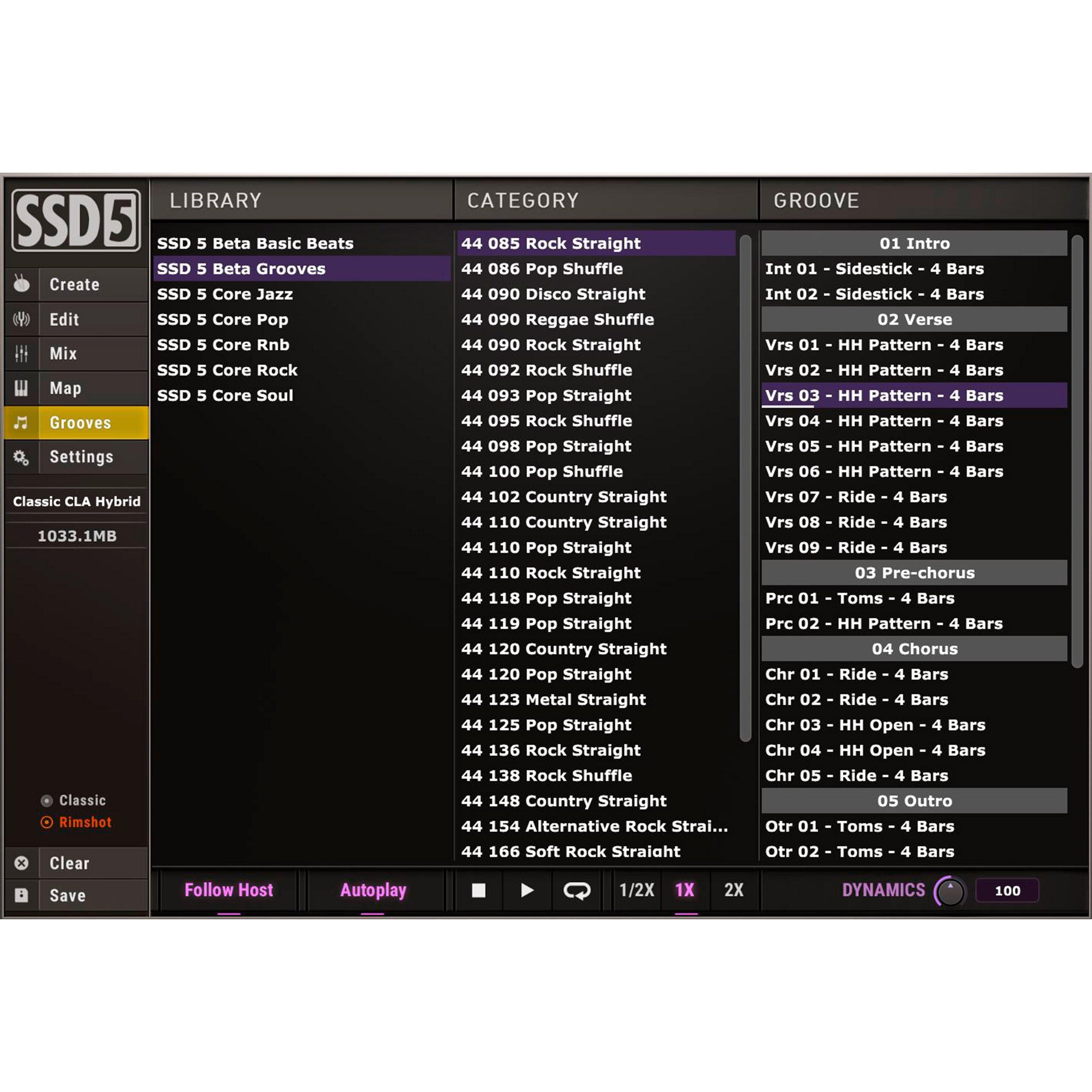Viewport: 1092px width, 1092px height.
Task: Open Settings via the gear icon
Action: tap(21, 457)
